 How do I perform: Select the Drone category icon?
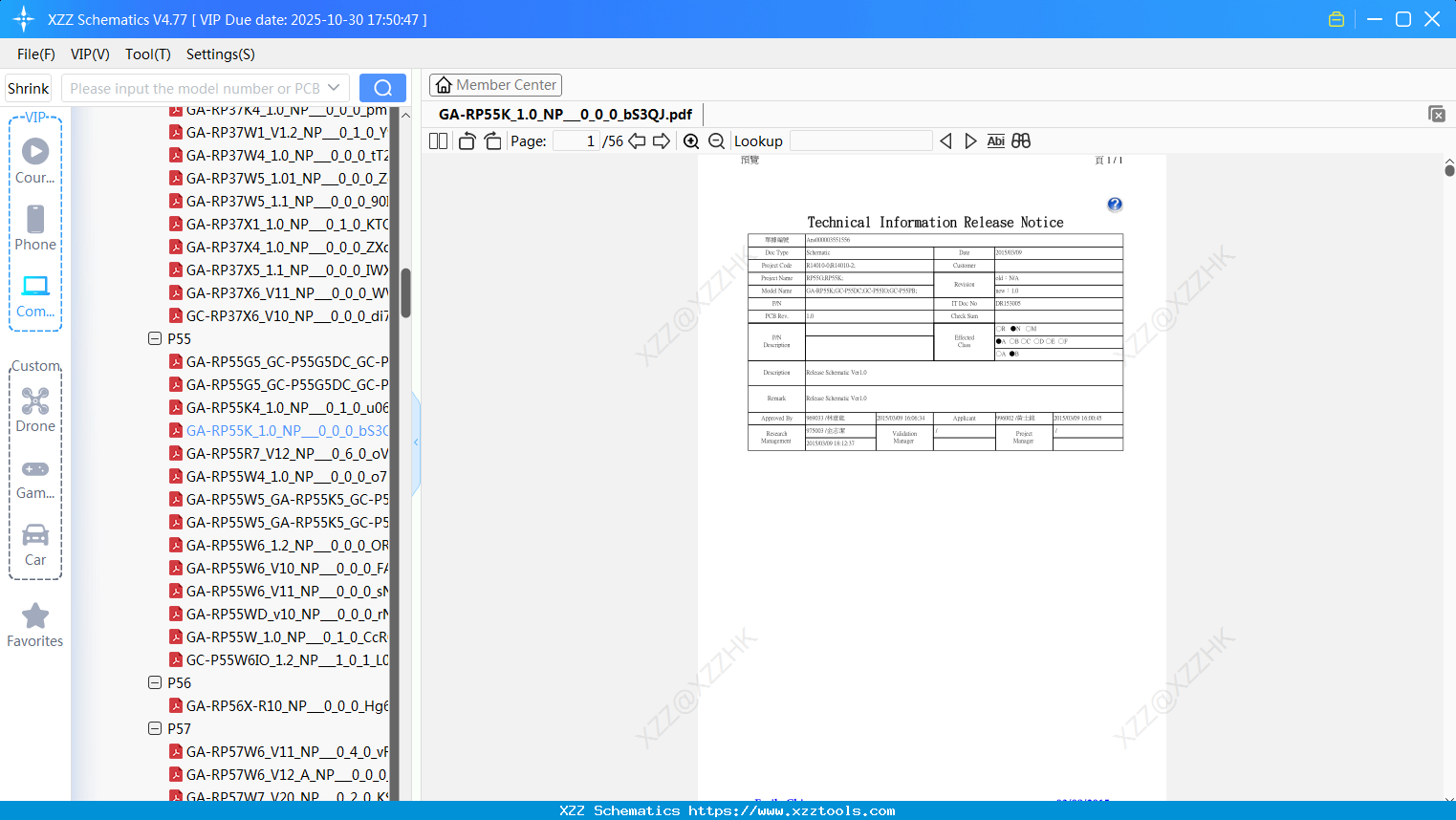coord(35,410)
